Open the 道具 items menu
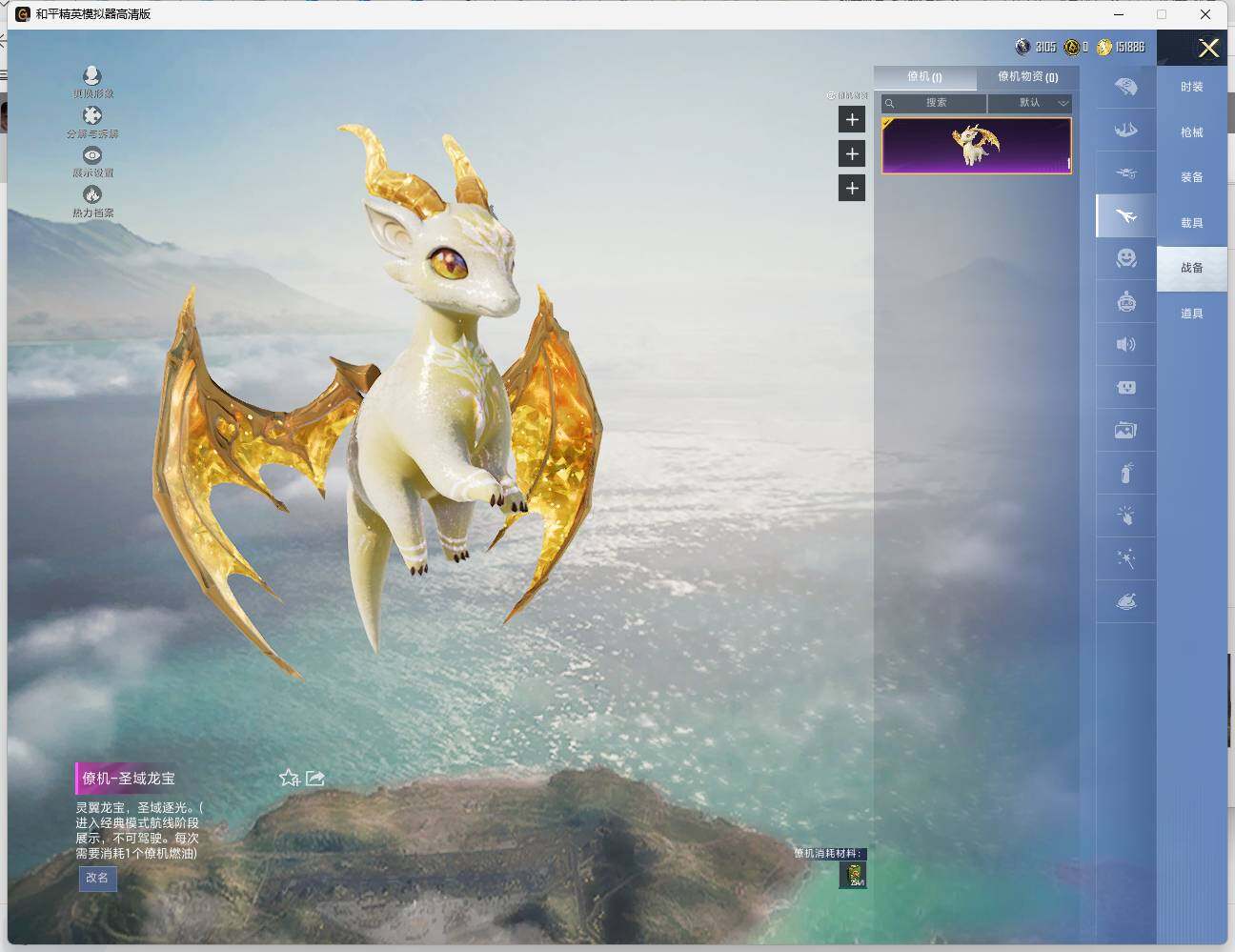The height and width of the screenshot is (952, 1235). click(x=1192, y=314)
